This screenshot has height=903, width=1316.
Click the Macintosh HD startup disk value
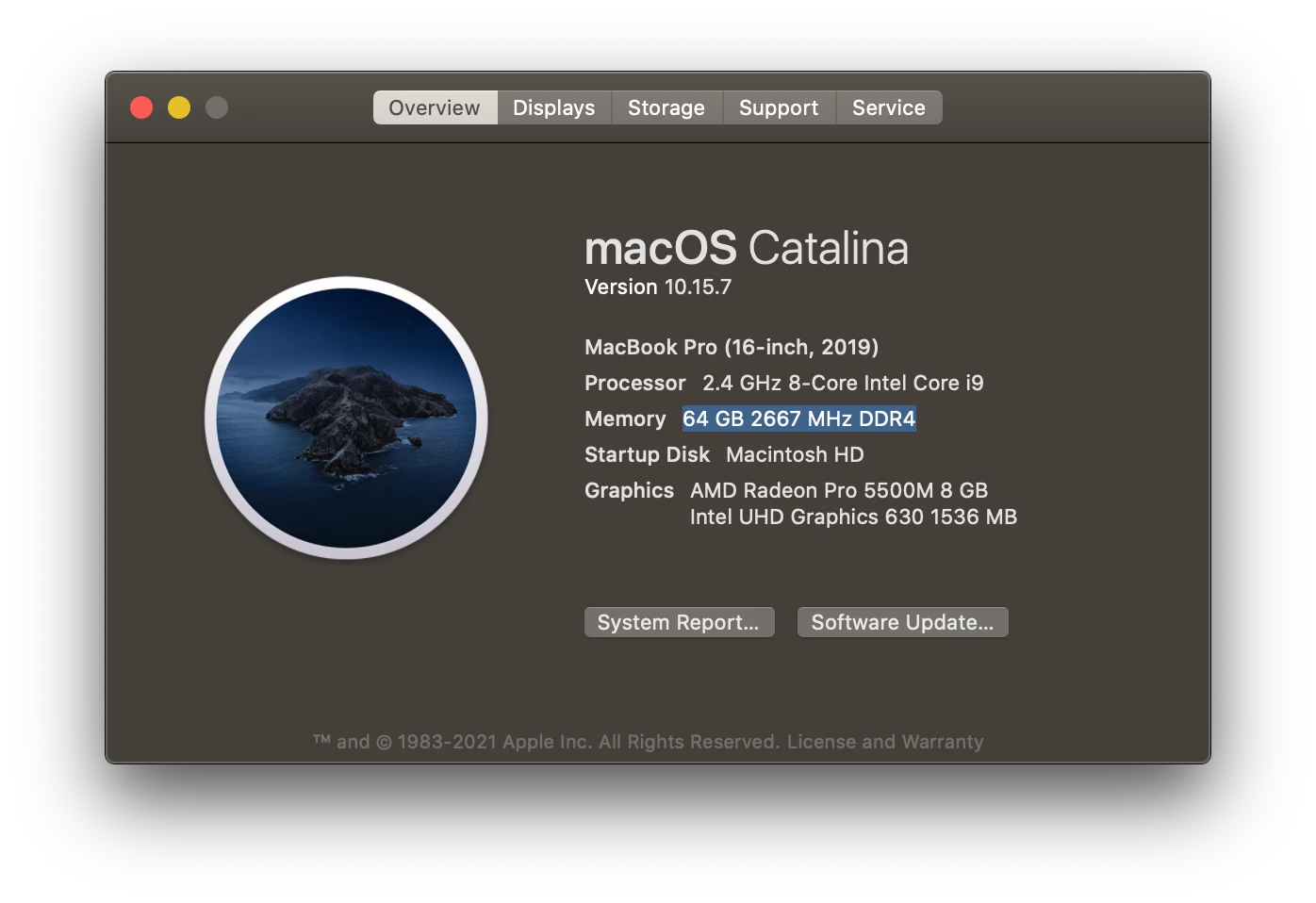tap(795, 454)
